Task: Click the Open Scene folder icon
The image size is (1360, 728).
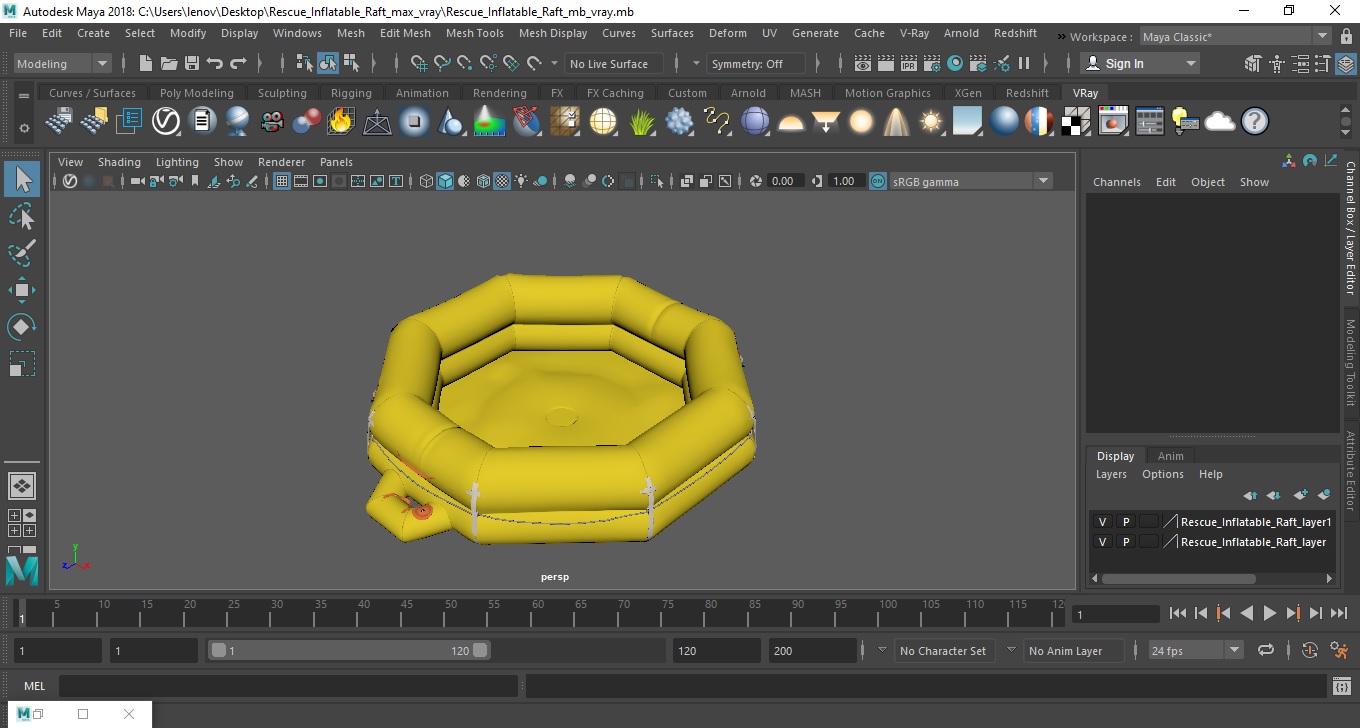Action: click(x=169, y=63)
